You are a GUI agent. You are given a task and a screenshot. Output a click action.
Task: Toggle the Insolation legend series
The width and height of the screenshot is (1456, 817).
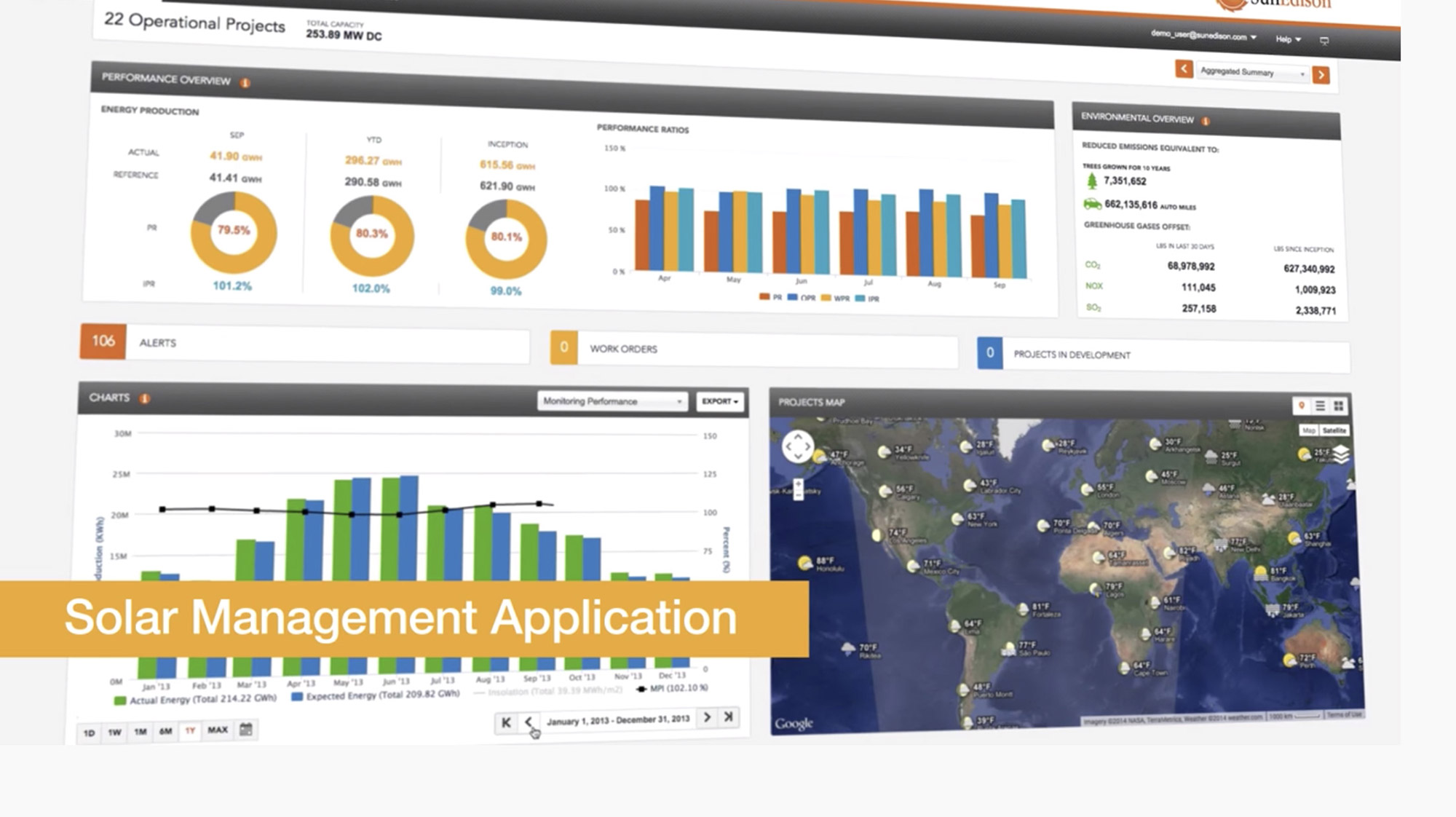click(547, 691)
